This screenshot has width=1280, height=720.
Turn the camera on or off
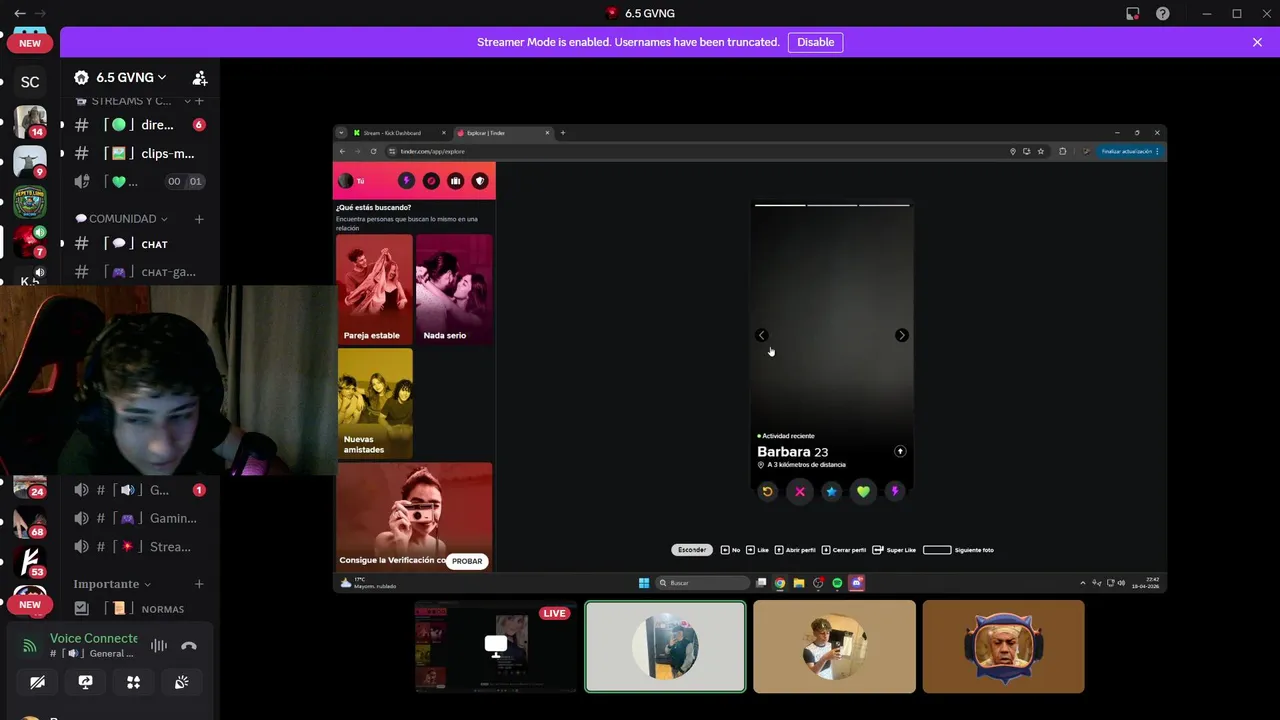pyautogui.click(x=37, y=682)
